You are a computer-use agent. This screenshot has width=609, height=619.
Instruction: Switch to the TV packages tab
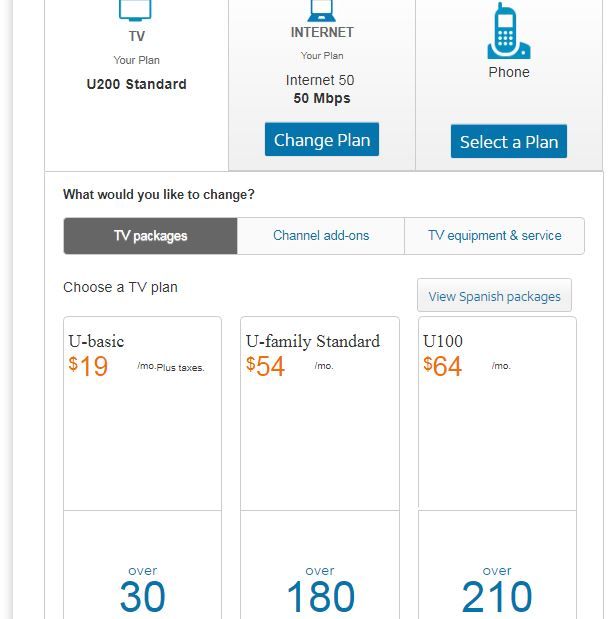click(x=150, y=236)
